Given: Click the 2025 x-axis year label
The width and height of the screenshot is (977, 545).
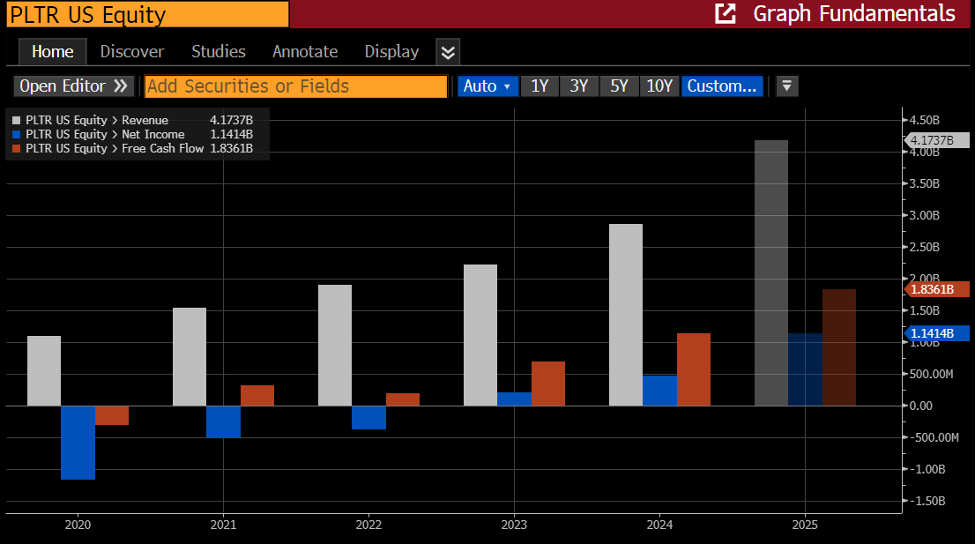Looking at the screenshot, I should point(805,524).
